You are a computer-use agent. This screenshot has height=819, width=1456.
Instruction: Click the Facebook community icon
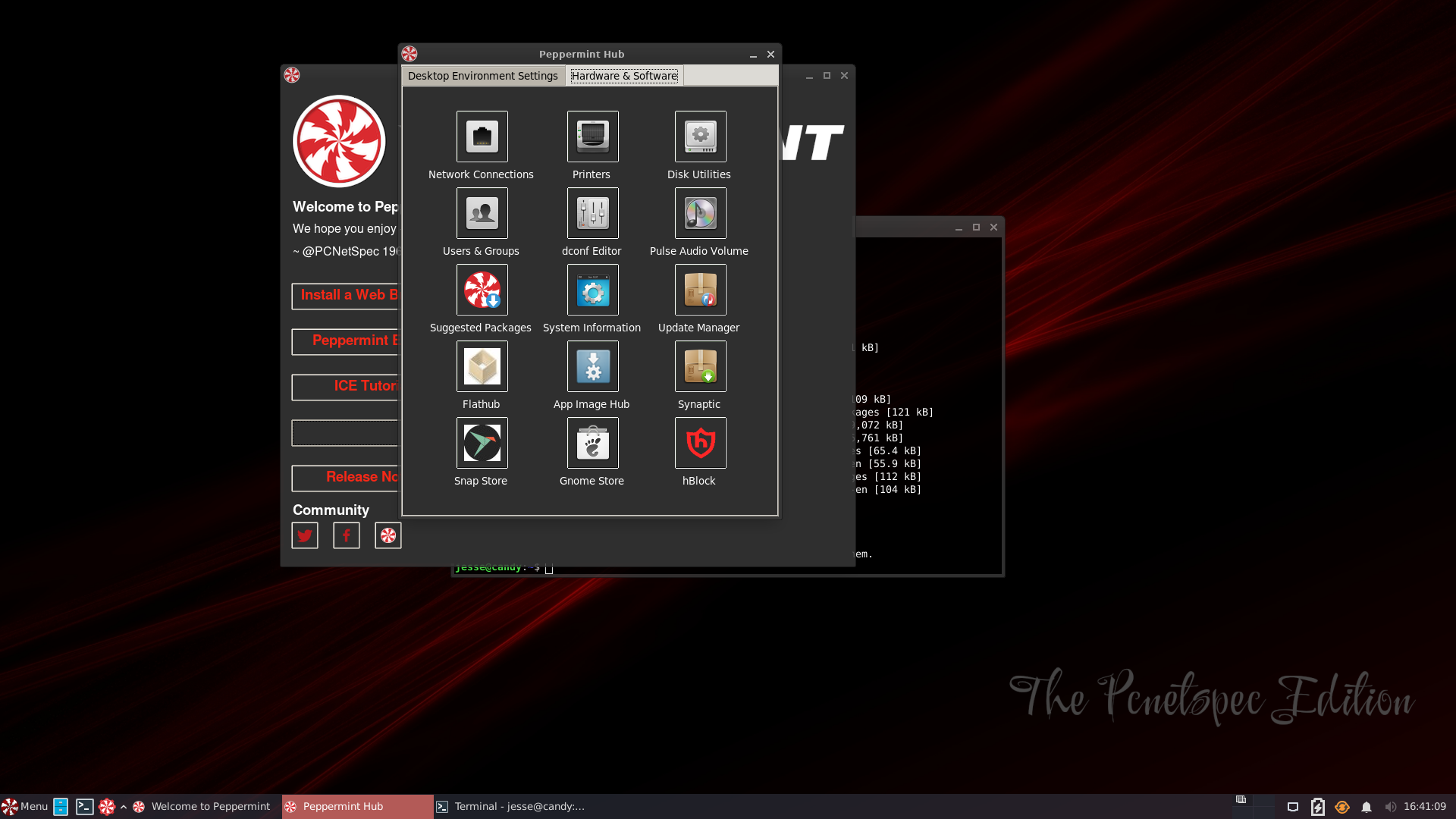[347, 535]
